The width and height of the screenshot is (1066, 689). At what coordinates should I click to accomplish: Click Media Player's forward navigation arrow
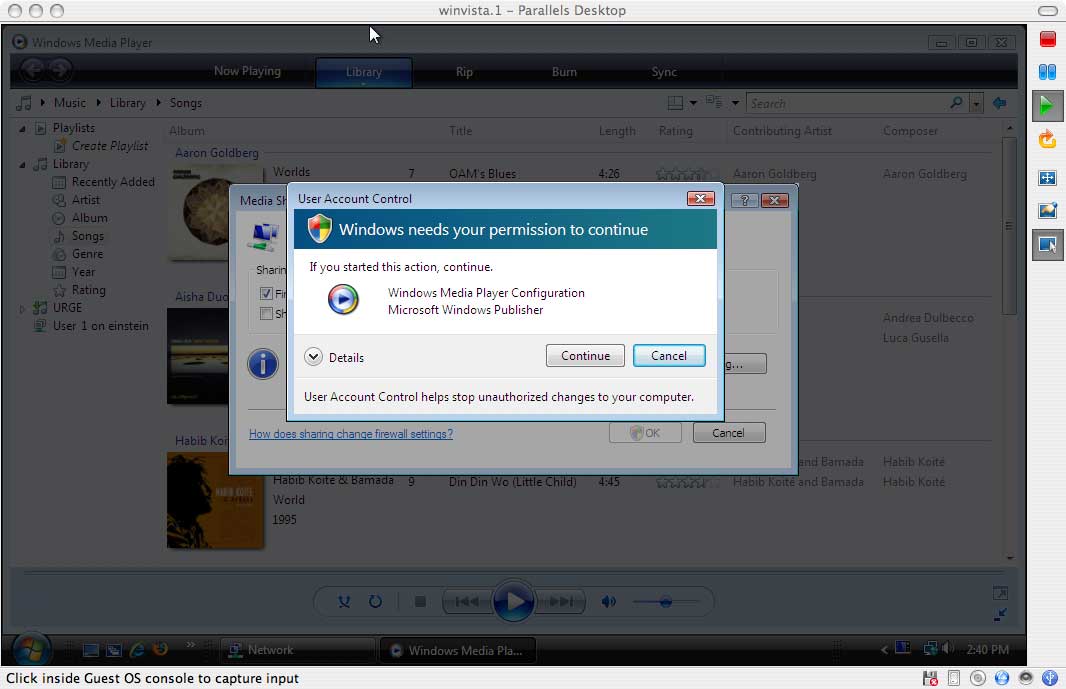tap(60, 69)
